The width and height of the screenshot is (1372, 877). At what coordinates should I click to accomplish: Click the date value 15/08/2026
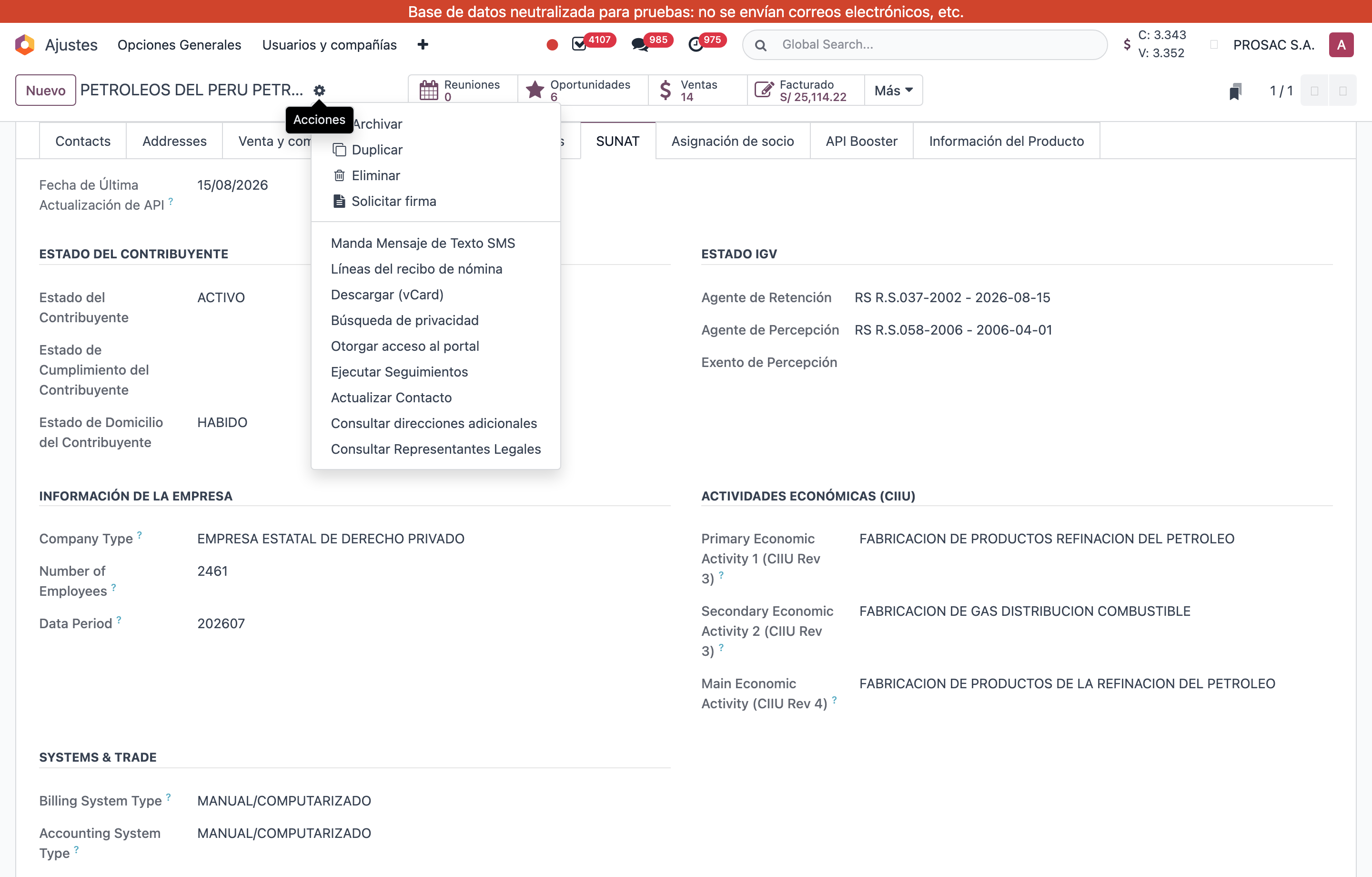tap(232, 185)
